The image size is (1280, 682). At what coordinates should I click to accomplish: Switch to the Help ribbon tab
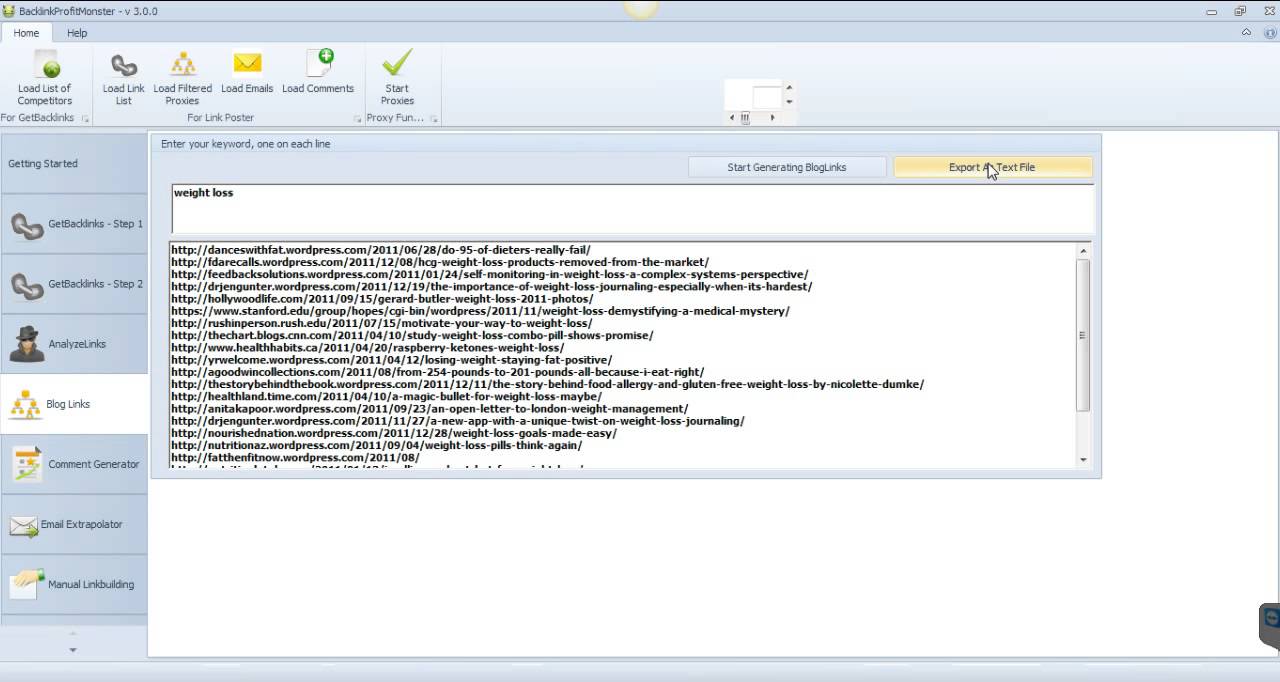(x=77, y=33)
